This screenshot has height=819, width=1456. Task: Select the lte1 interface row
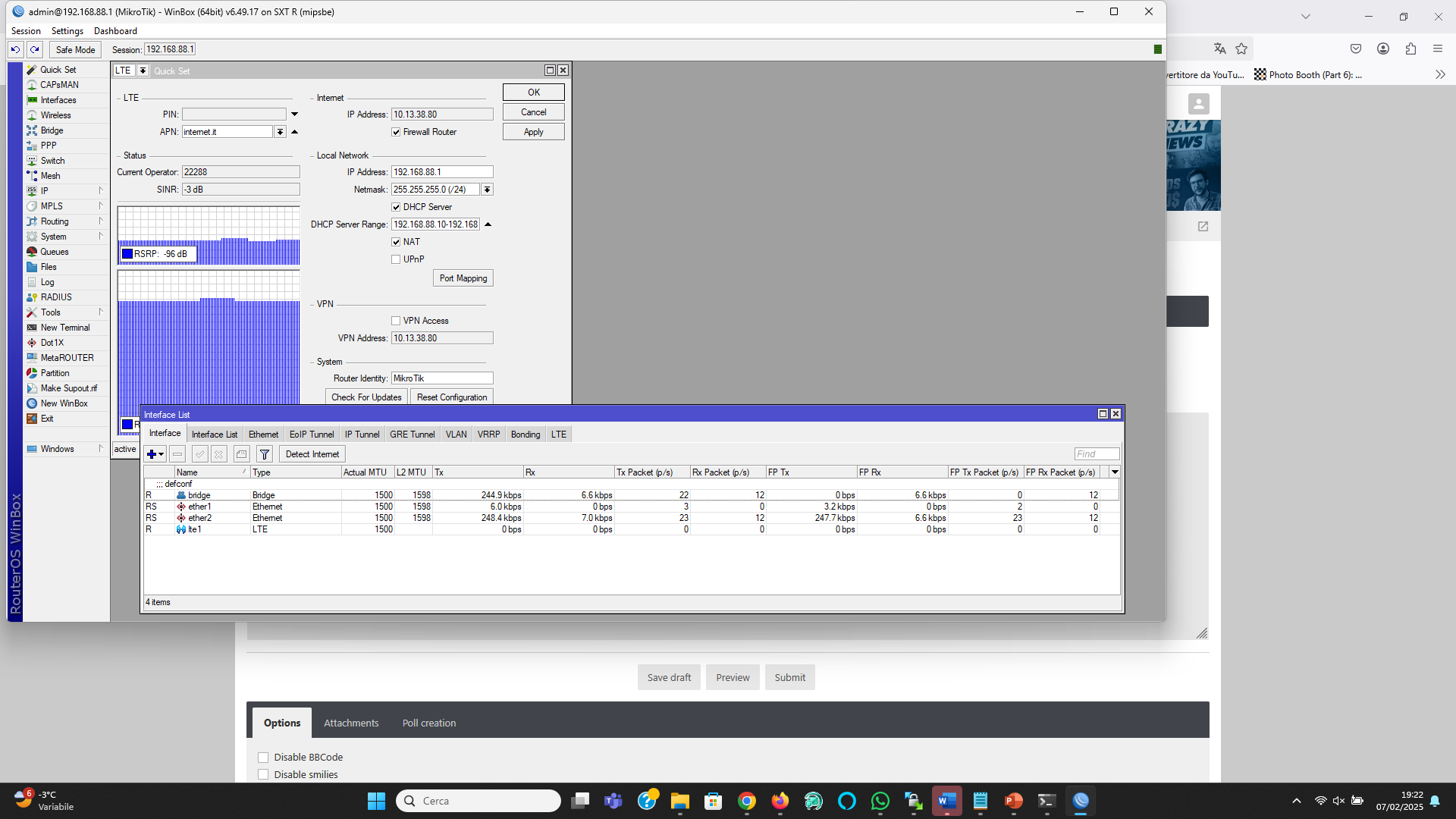pos(632,529)
